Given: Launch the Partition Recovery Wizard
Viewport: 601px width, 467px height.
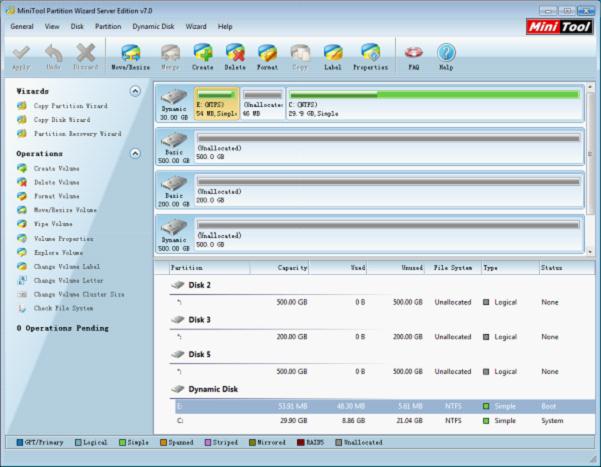Looking at the screenshot, I should tap(78, 133).
